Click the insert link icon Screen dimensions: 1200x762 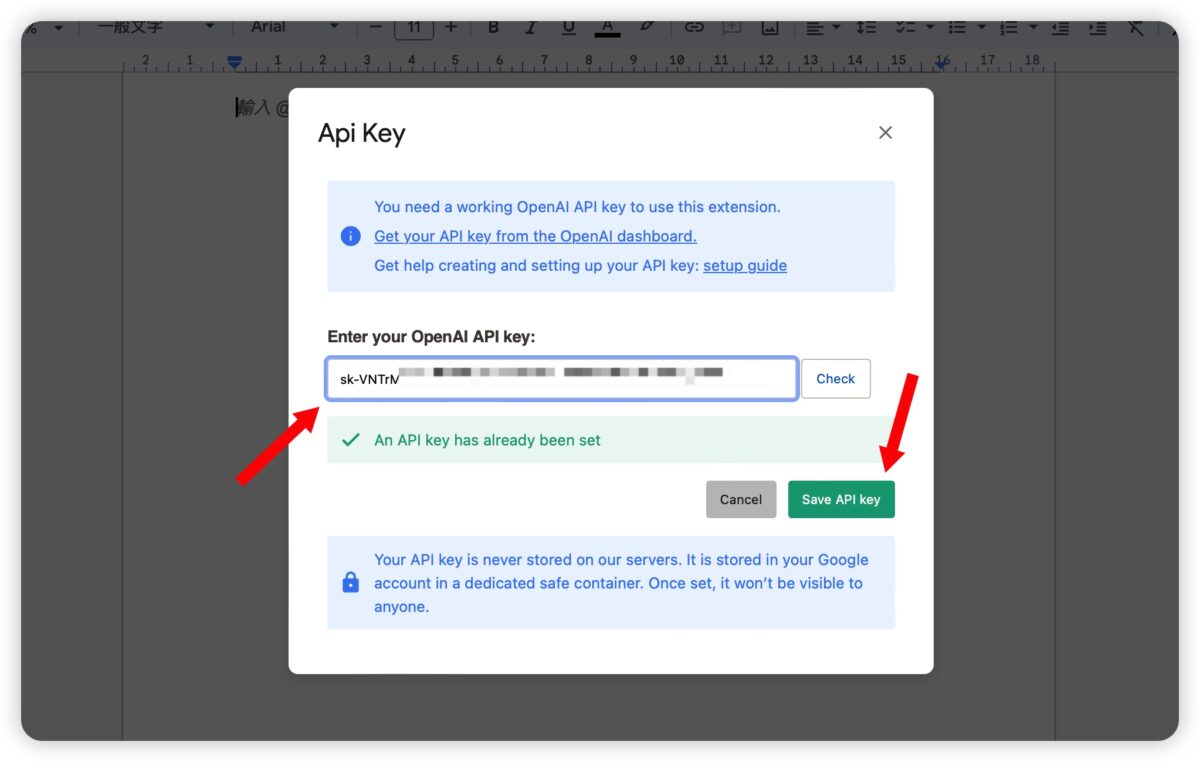pyautogui.click(x=694, y=27)
